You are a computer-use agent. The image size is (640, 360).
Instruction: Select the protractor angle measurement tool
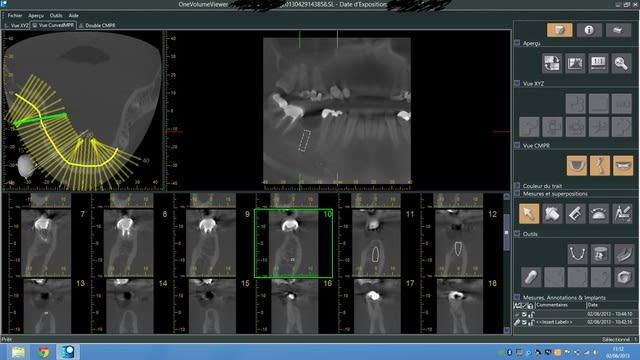[x=599, y=214]
